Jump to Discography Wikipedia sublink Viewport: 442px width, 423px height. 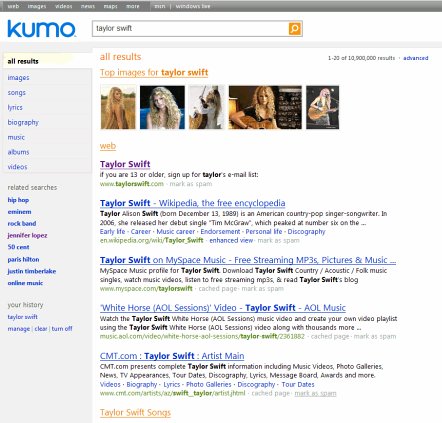pos(306,232)
